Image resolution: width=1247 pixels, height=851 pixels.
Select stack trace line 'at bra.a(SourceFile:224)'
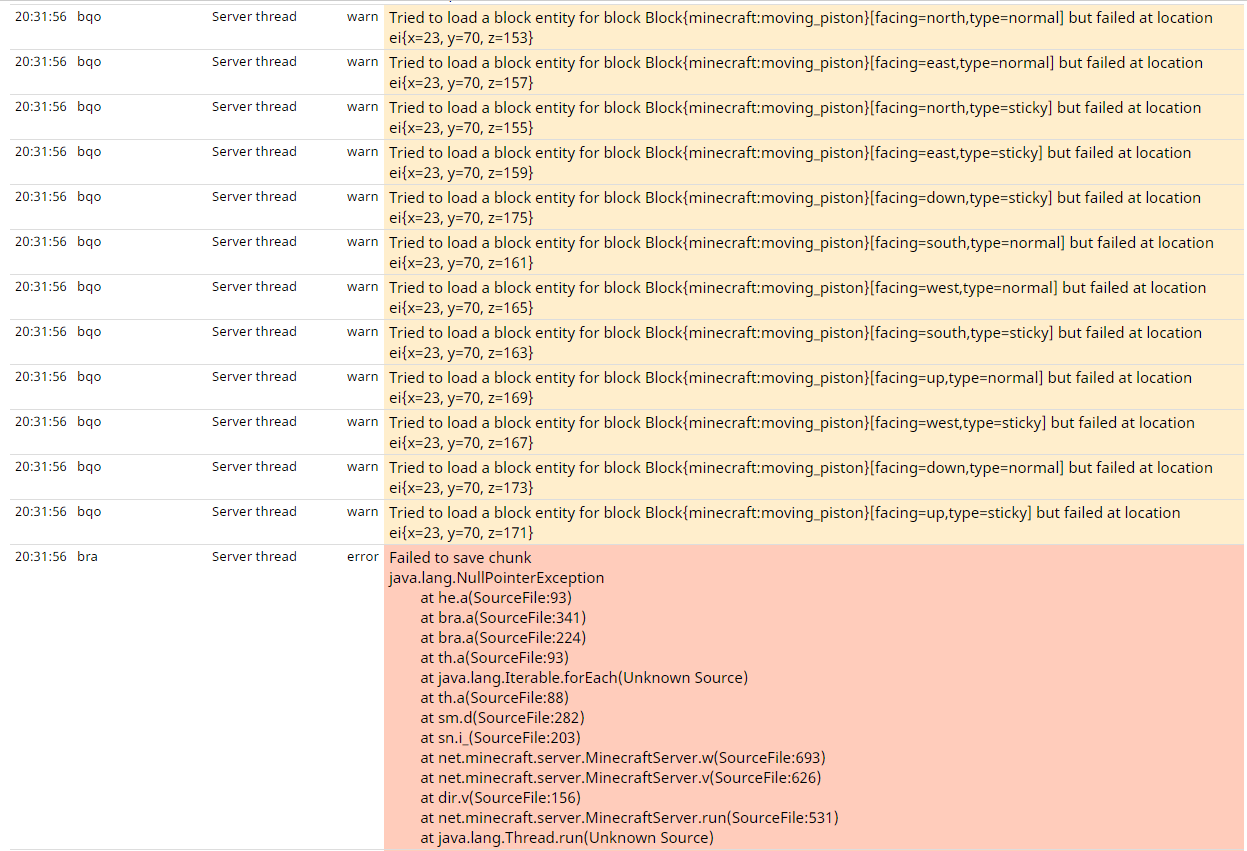503,638
